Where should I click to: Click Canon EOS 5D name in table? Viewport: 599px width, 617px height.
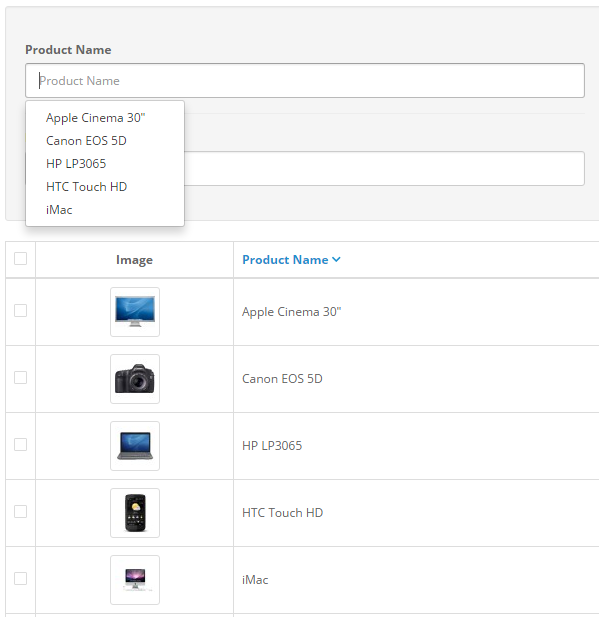click(x=282, y=379)
